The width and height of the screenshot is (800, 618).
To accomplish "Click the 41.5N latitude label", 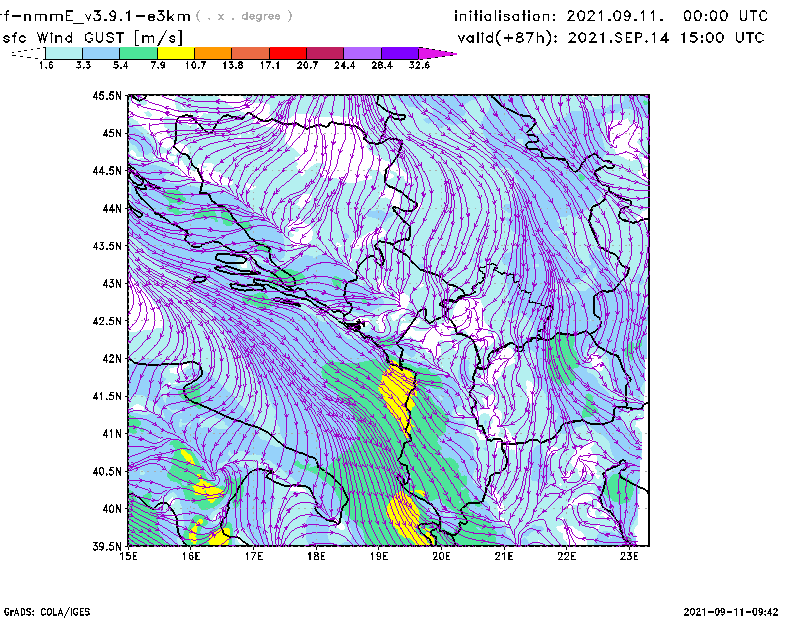I will coord(107,396).
